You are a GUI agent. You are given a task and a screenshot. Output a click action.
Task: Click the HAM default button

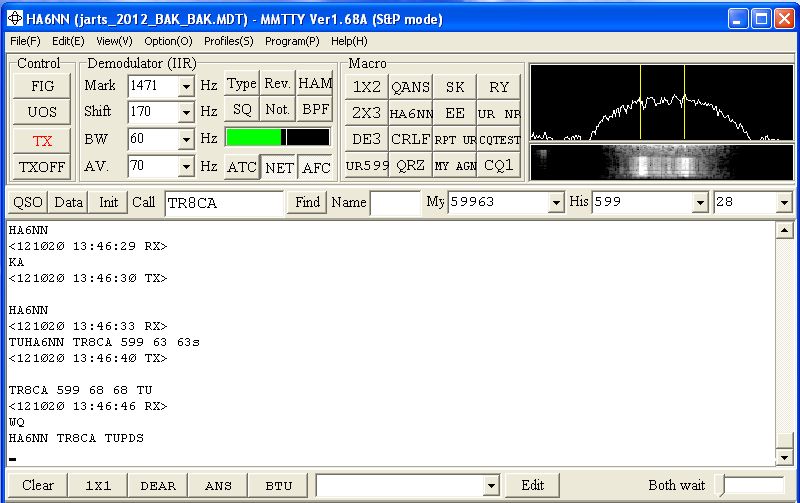click(x=315, y=84)
